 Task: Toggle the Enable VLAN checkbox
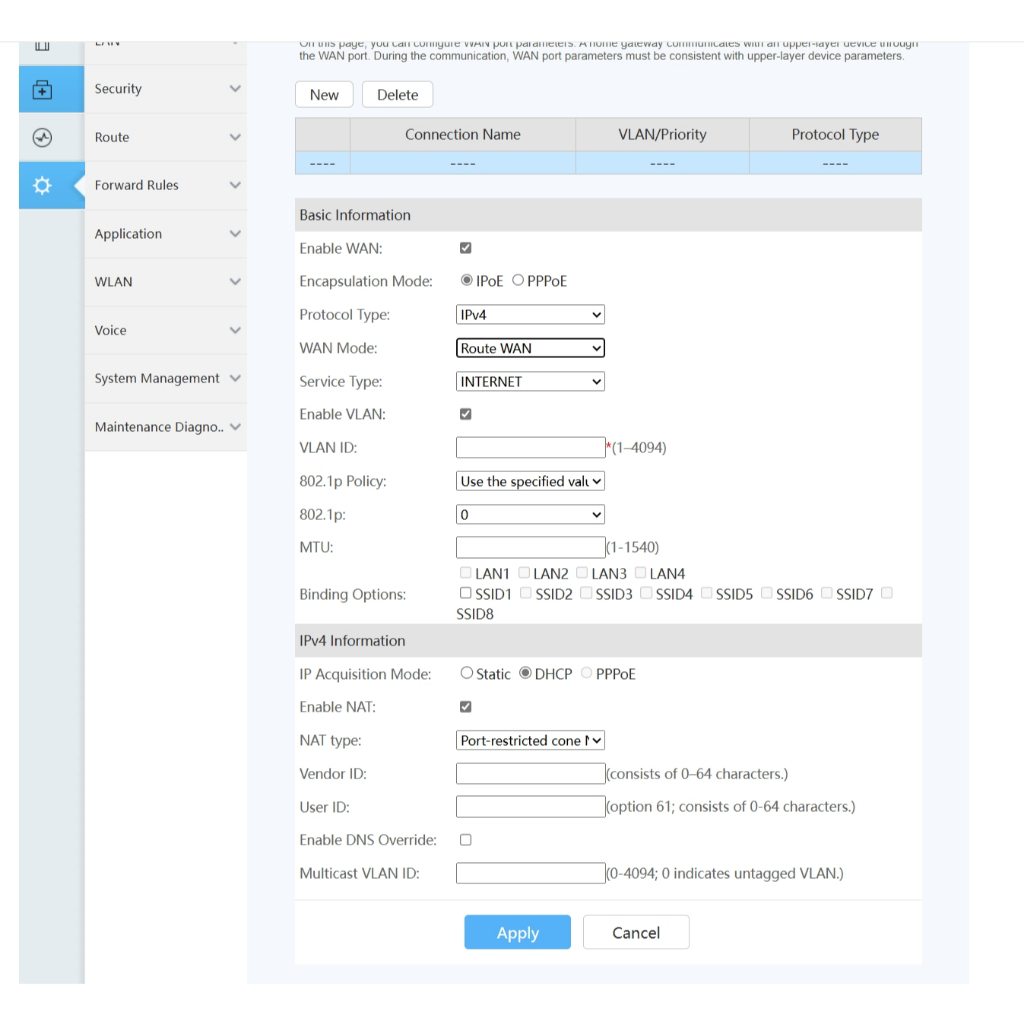click(x=465, y=414)
